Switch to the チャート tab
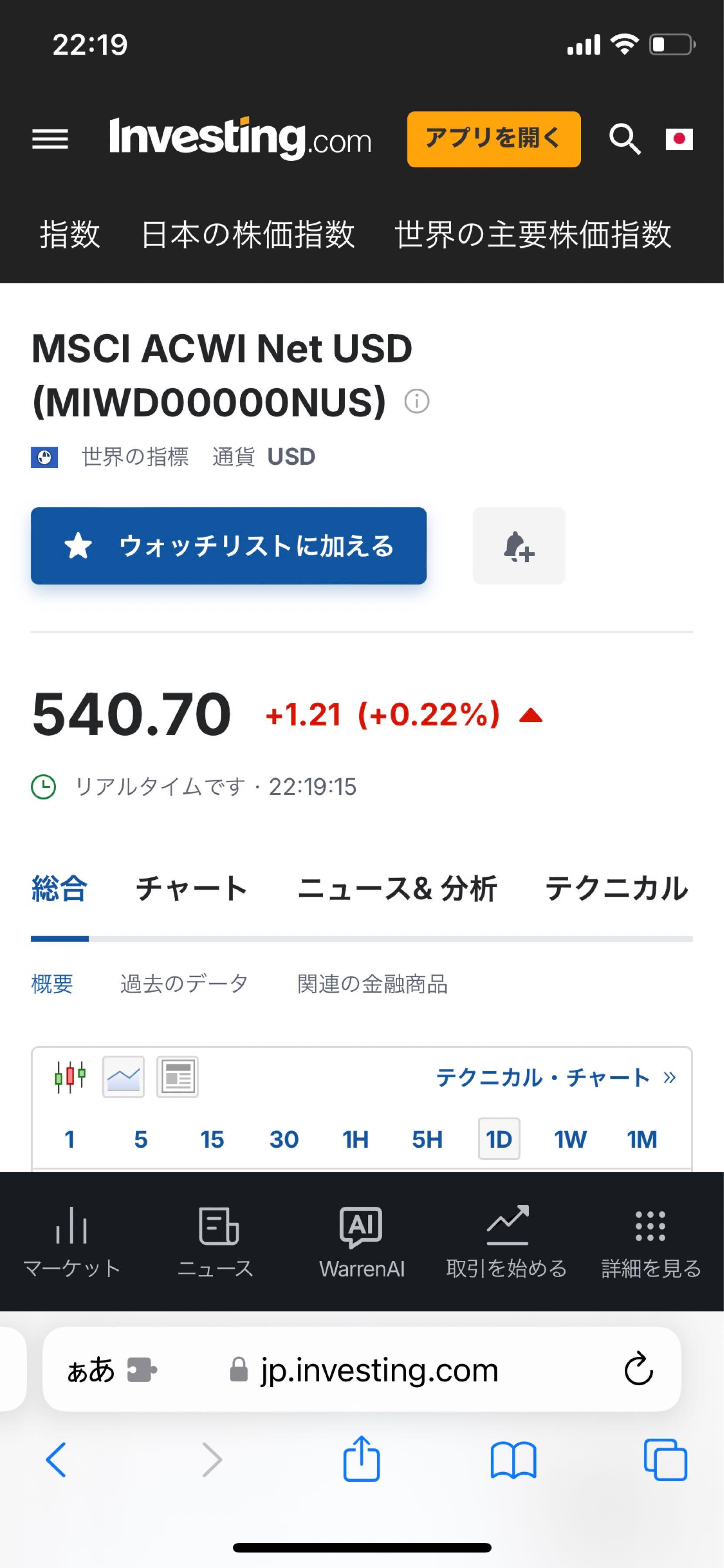724x1568 pixels. tap(191, 889)
